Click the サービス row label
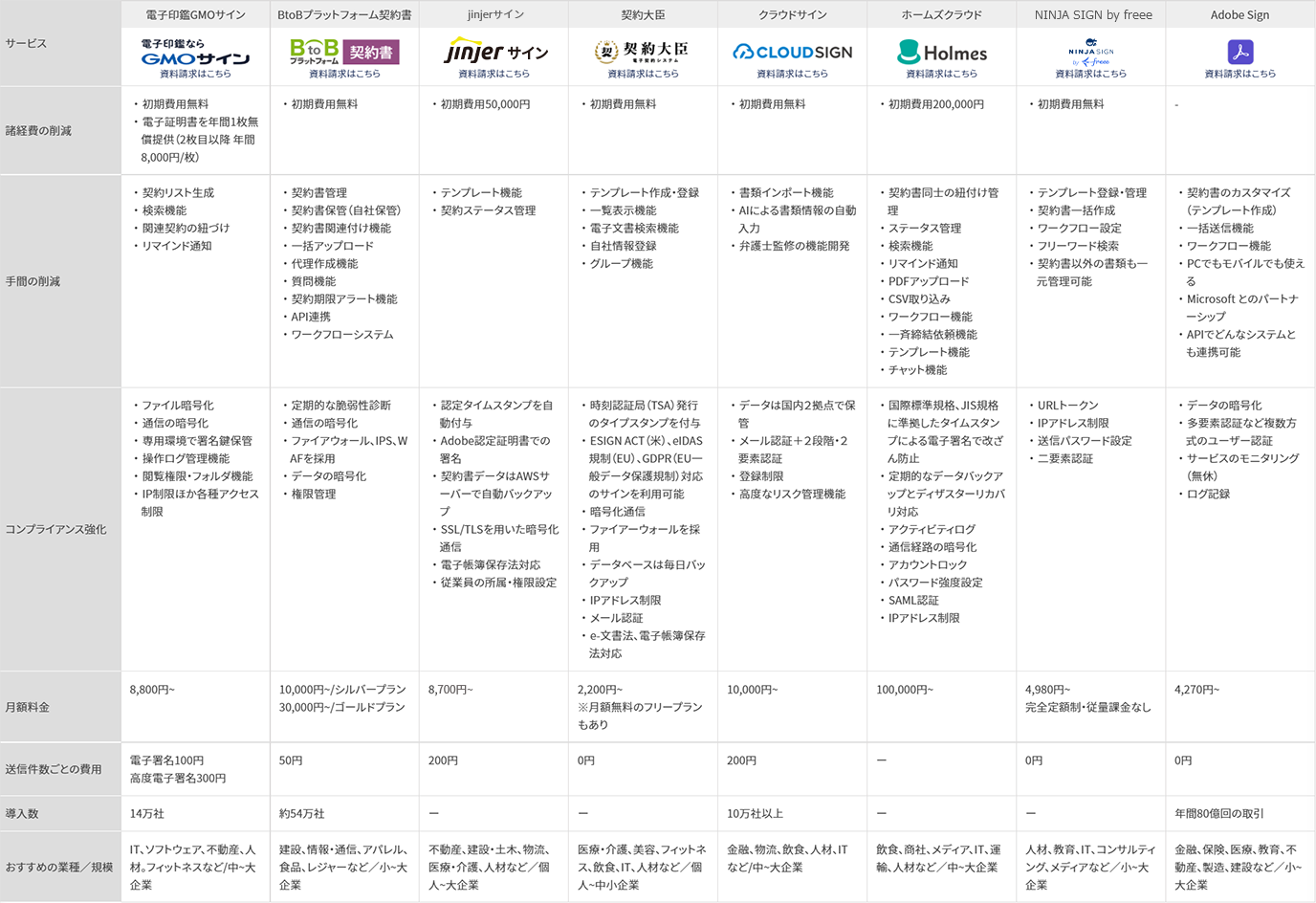The image size is (1316, 903). point(26,43)
